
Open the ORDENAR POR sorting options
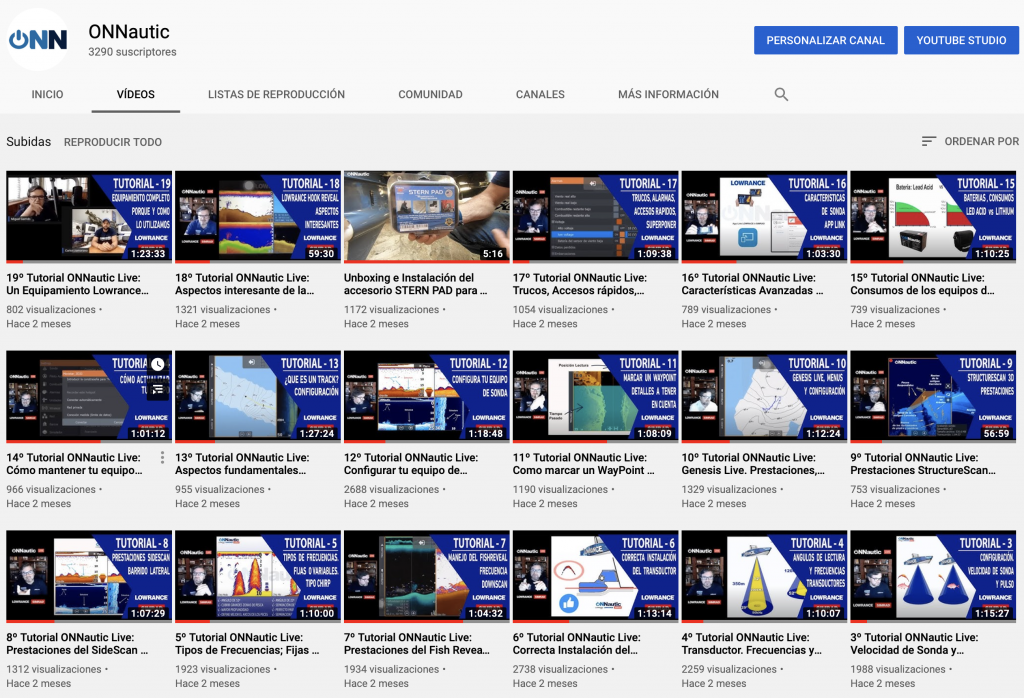click(x=983, y=142)
